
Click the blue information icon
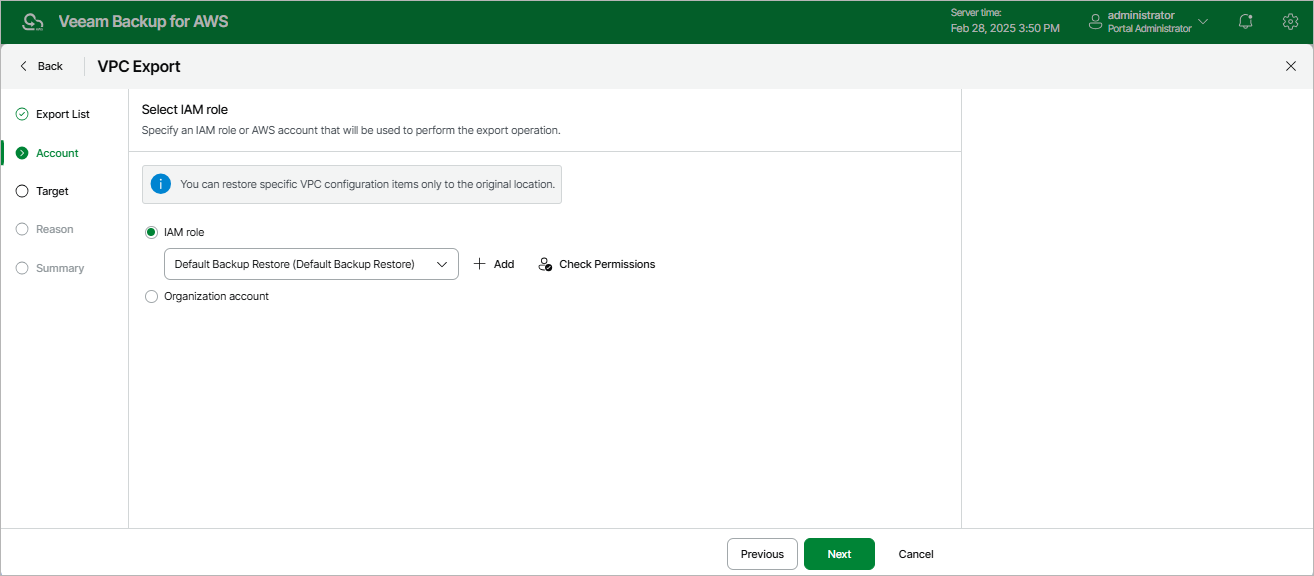pyautogui.click(x=160, y=184)
